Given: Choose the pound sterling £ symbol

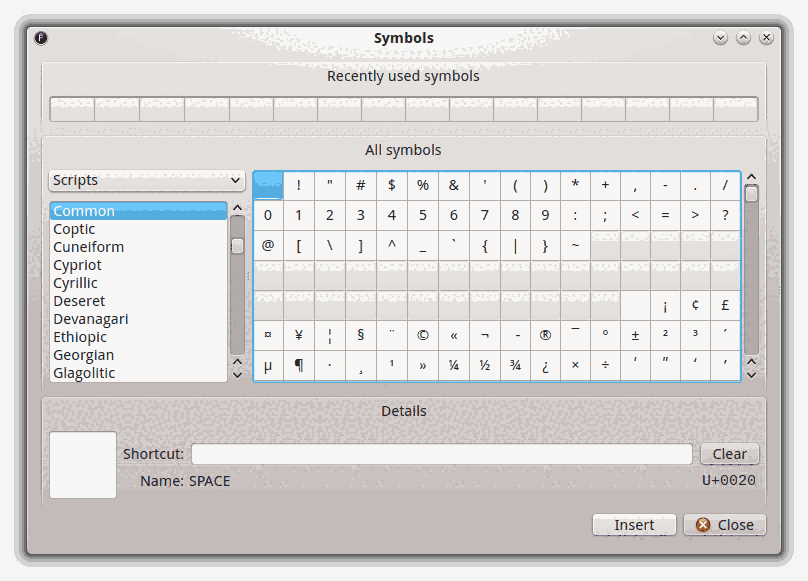Looking at the screenshot, I should point(725,305).
